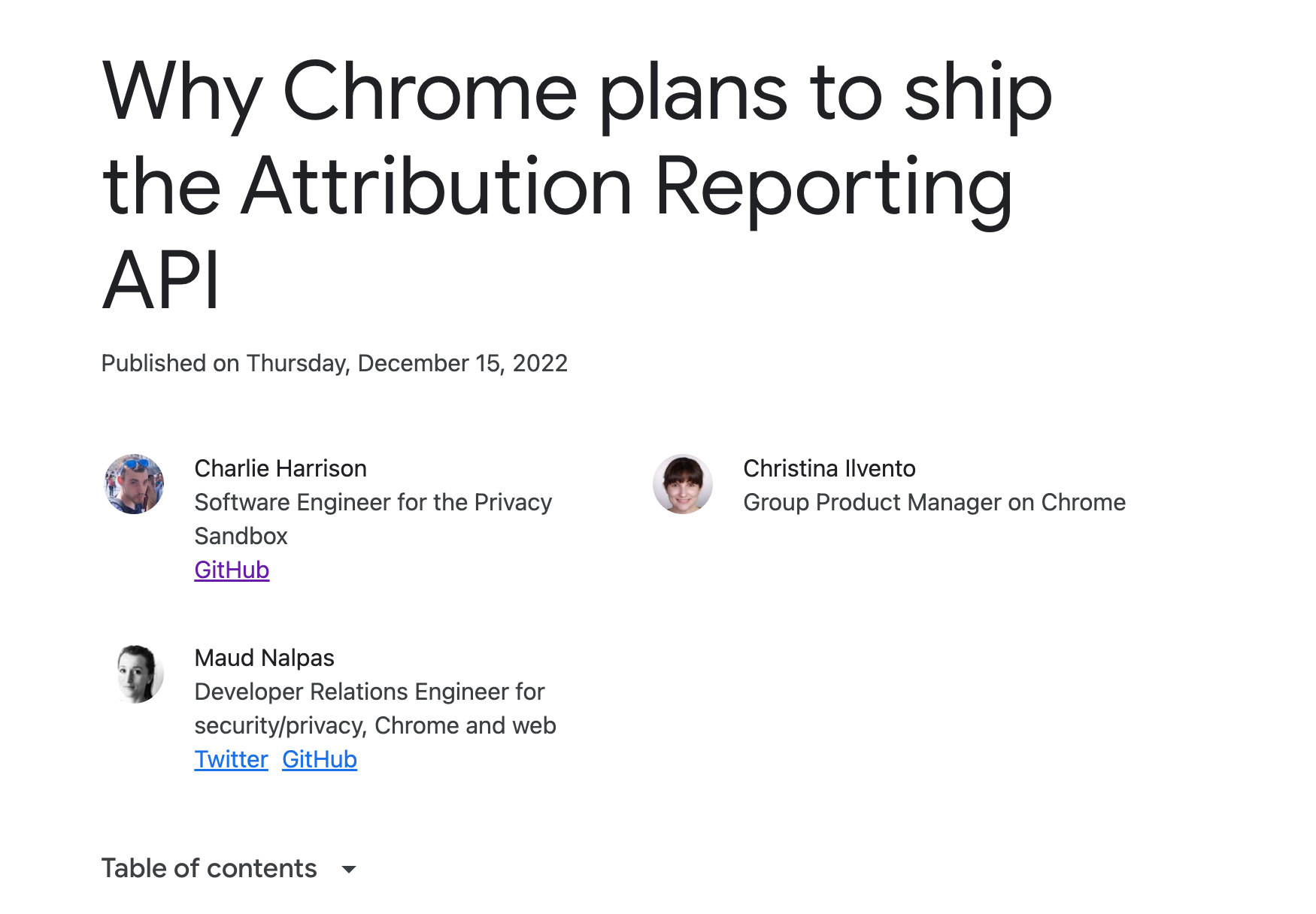Image resolution: width=1316 pixels, height=914 pixels.
Task: Click the author name Charlie Harrison
Action: 280,468
